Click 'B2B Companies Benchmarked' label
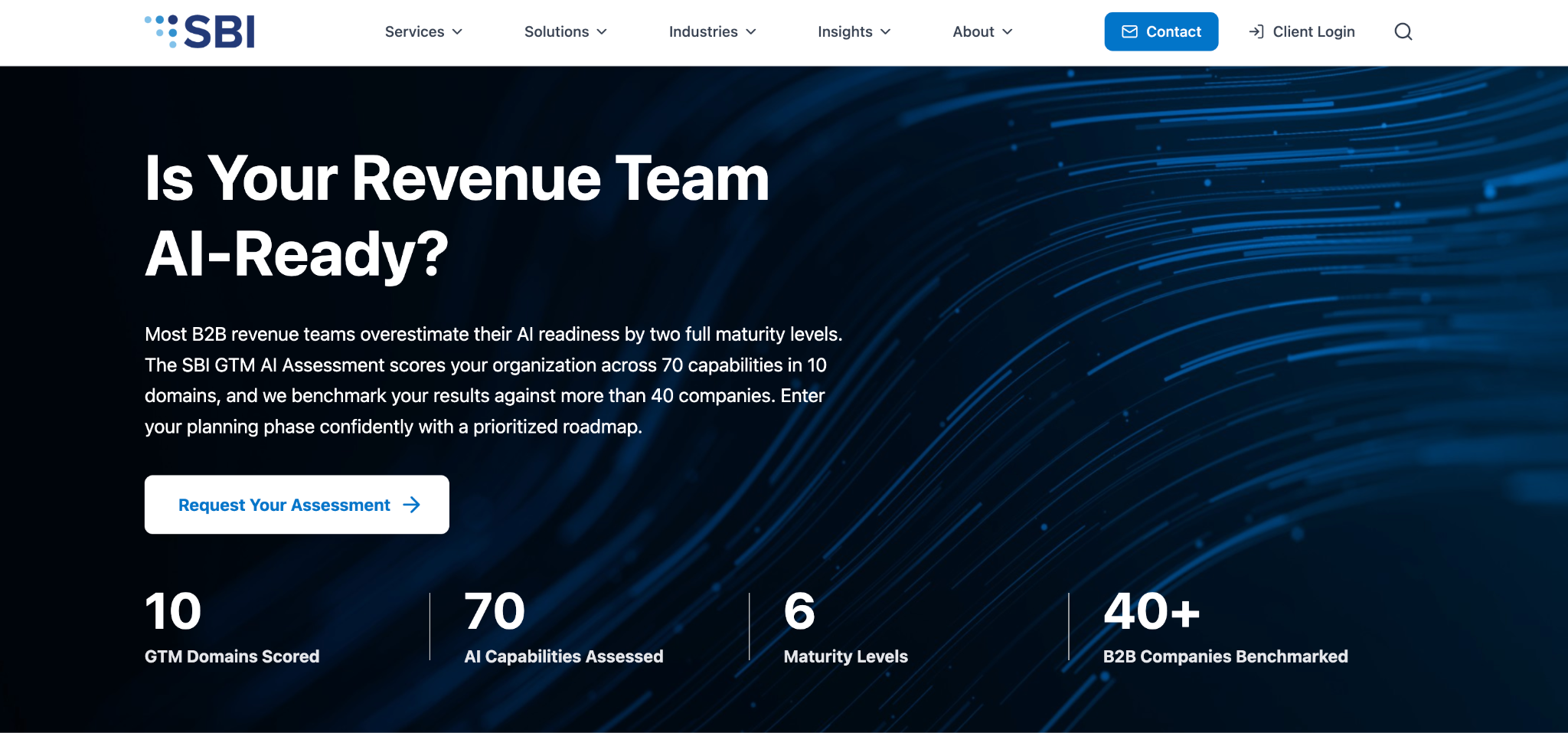This screenshot has height=733, width=1568. (1225, 656)
